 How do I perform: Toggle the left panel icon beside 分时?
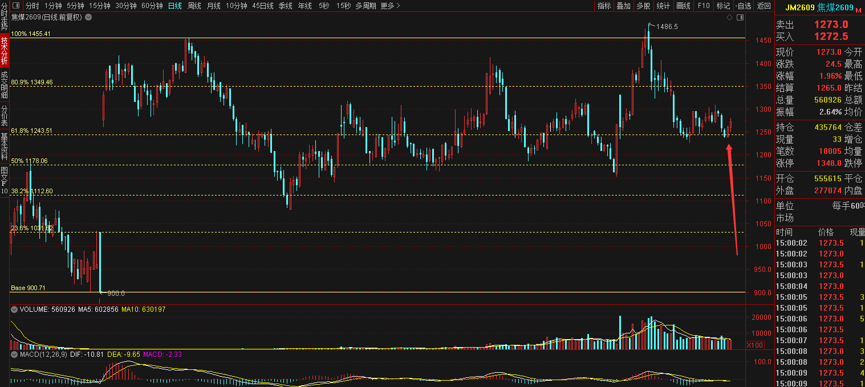pos(16,6)
